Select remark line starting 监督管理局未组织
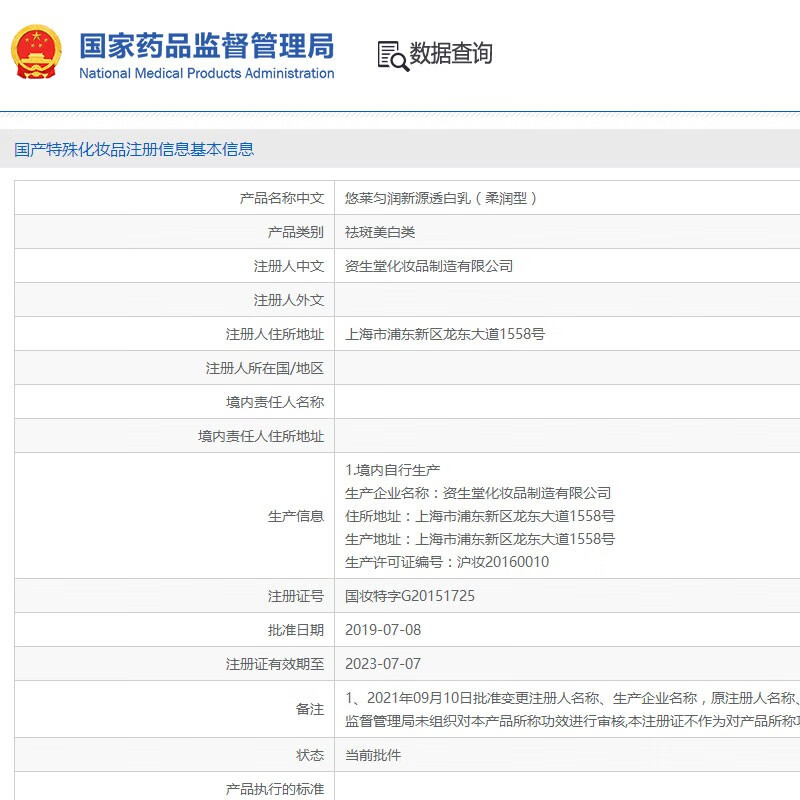The width and height of the screenshot is (800, 800). coord(572,721)
